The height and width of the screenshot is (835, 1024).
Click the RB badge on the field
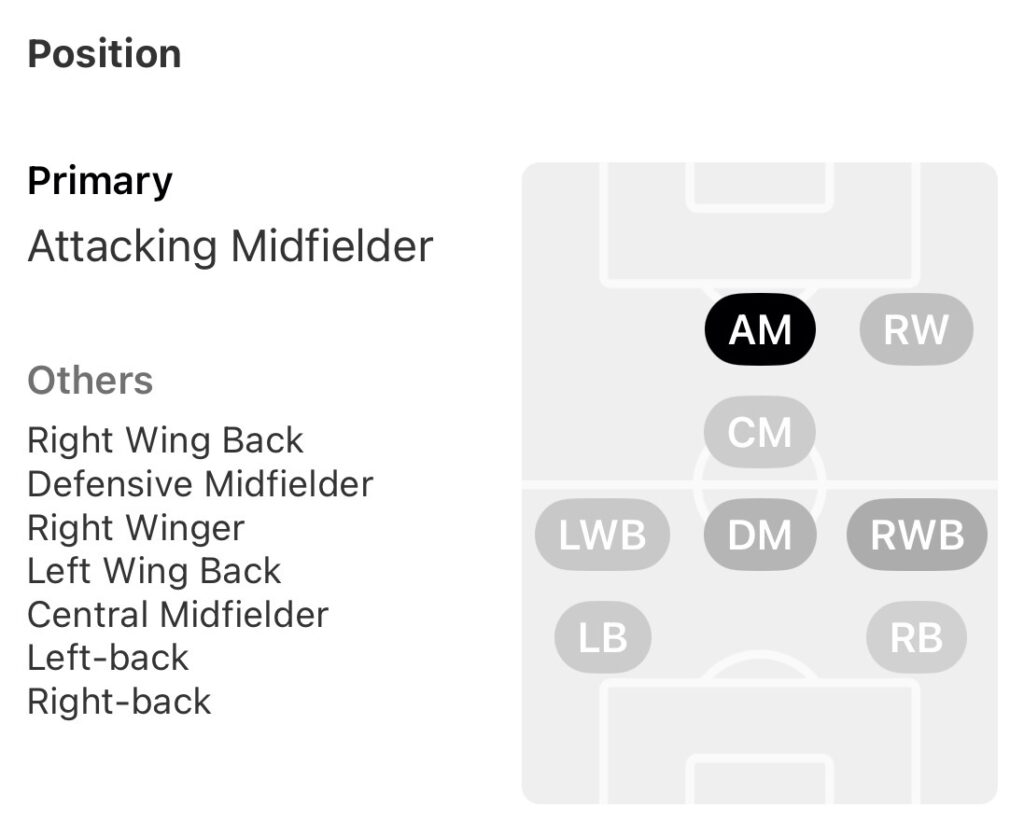(x=916, y=637)
